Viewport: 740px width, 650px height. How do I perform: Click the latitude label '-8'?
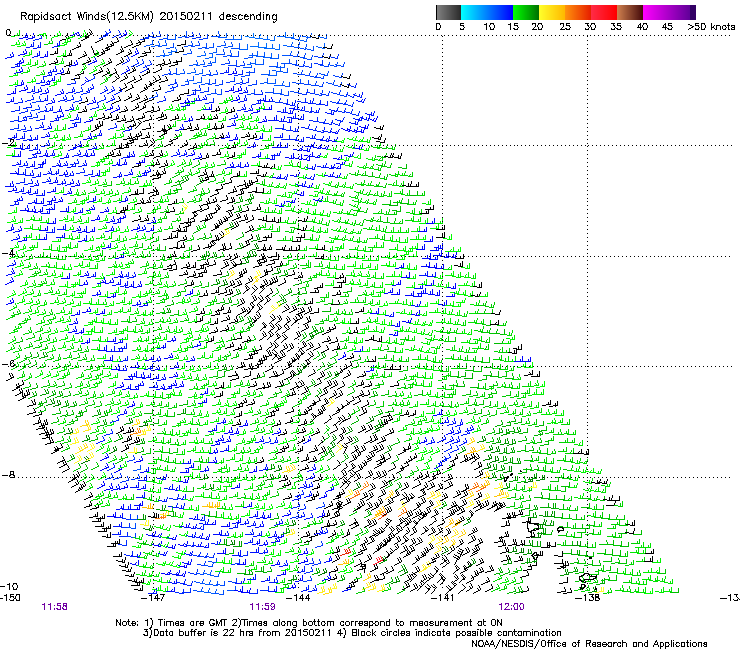8,475
